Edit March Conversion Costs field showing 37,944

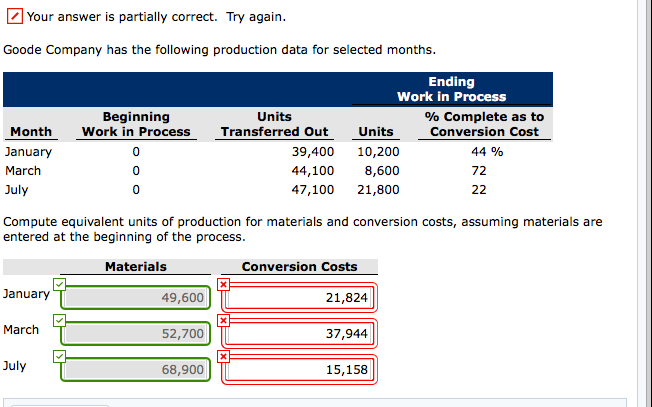point(300,334)
